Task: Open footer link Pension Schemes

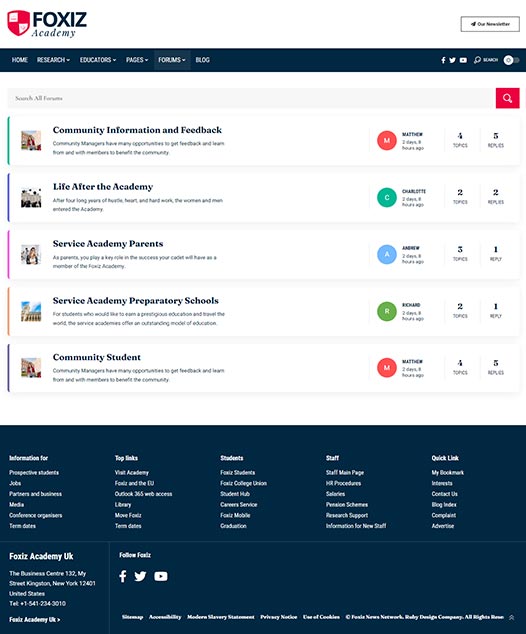Action: pos(347,505)
